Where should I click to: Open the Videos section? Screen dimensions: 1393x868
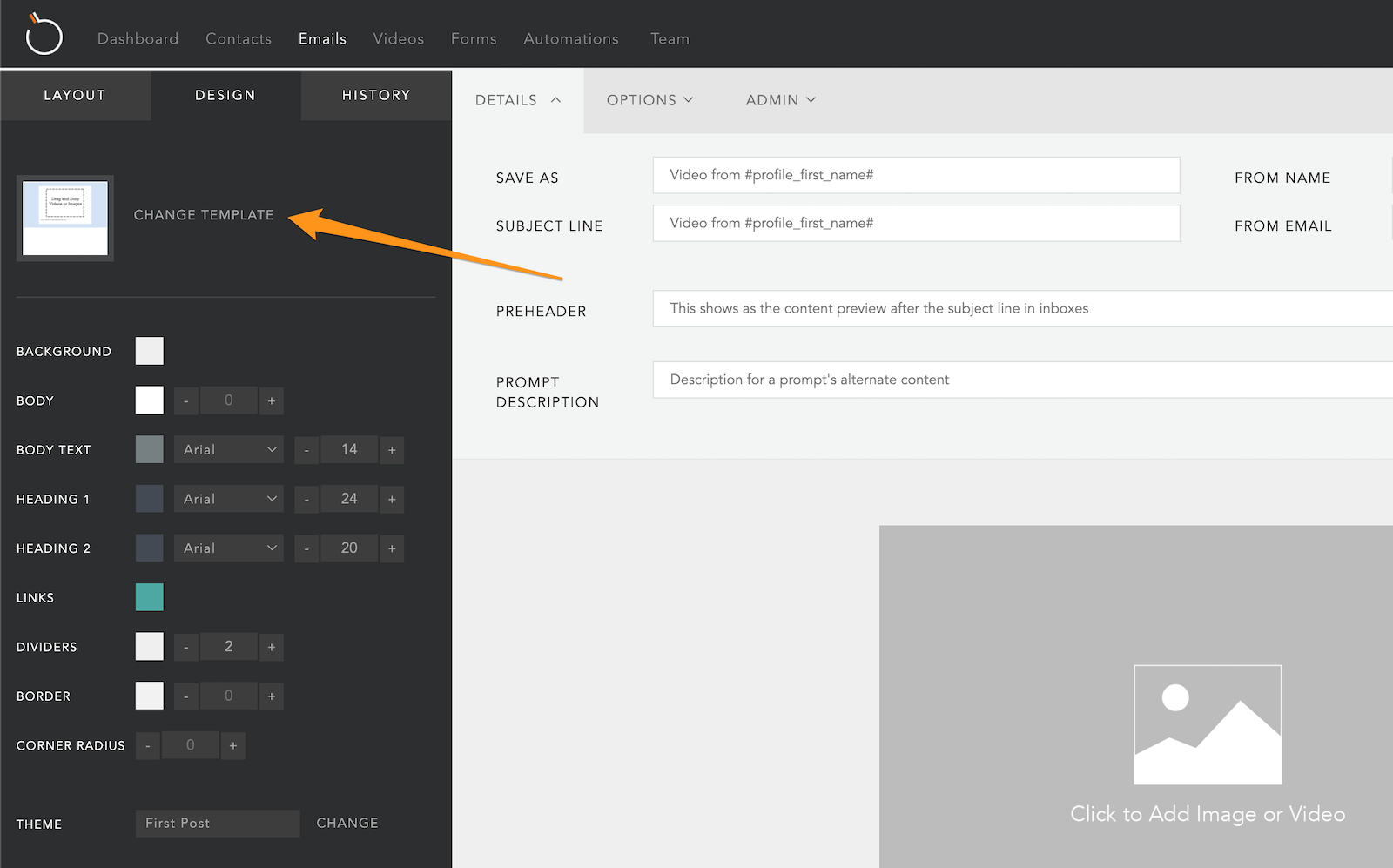tap(398, 38)
